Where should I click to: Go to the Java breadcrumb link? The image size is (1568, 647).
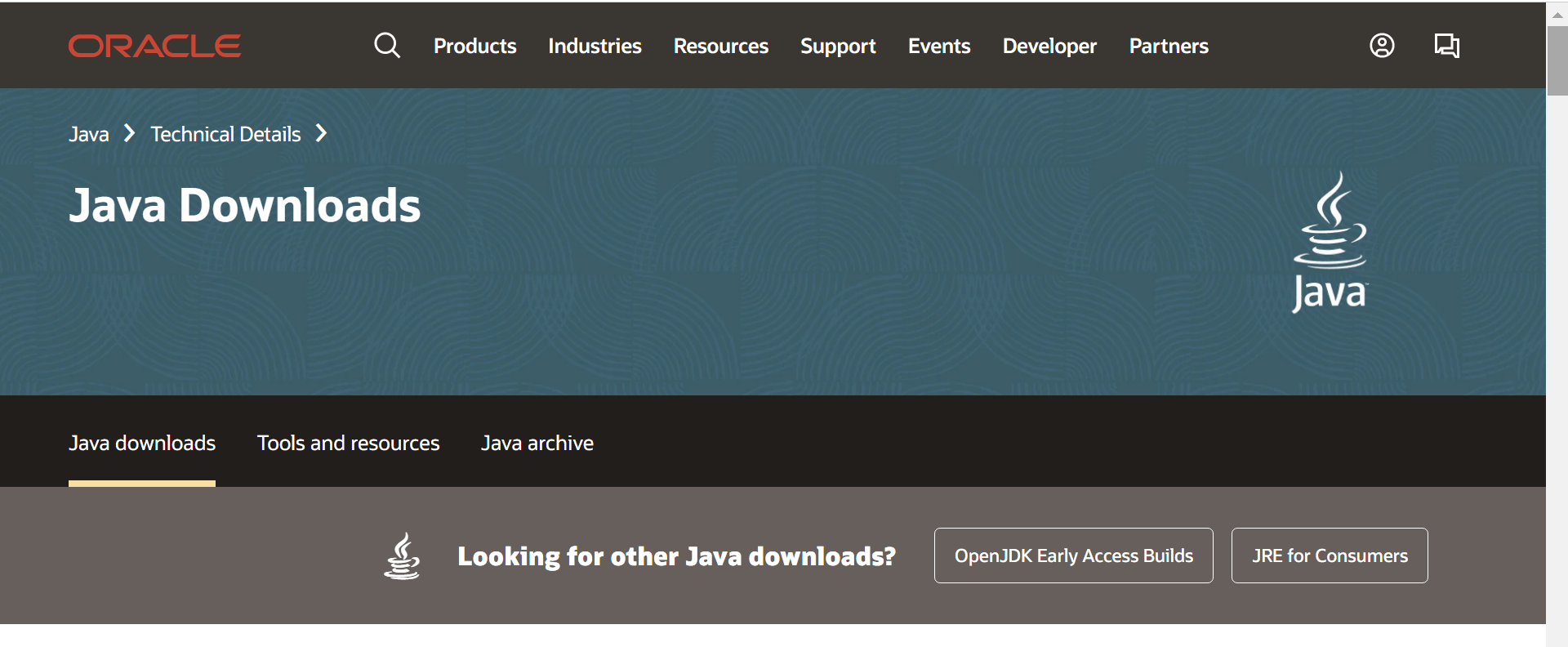pyautogui.click(x=89, y=134)
